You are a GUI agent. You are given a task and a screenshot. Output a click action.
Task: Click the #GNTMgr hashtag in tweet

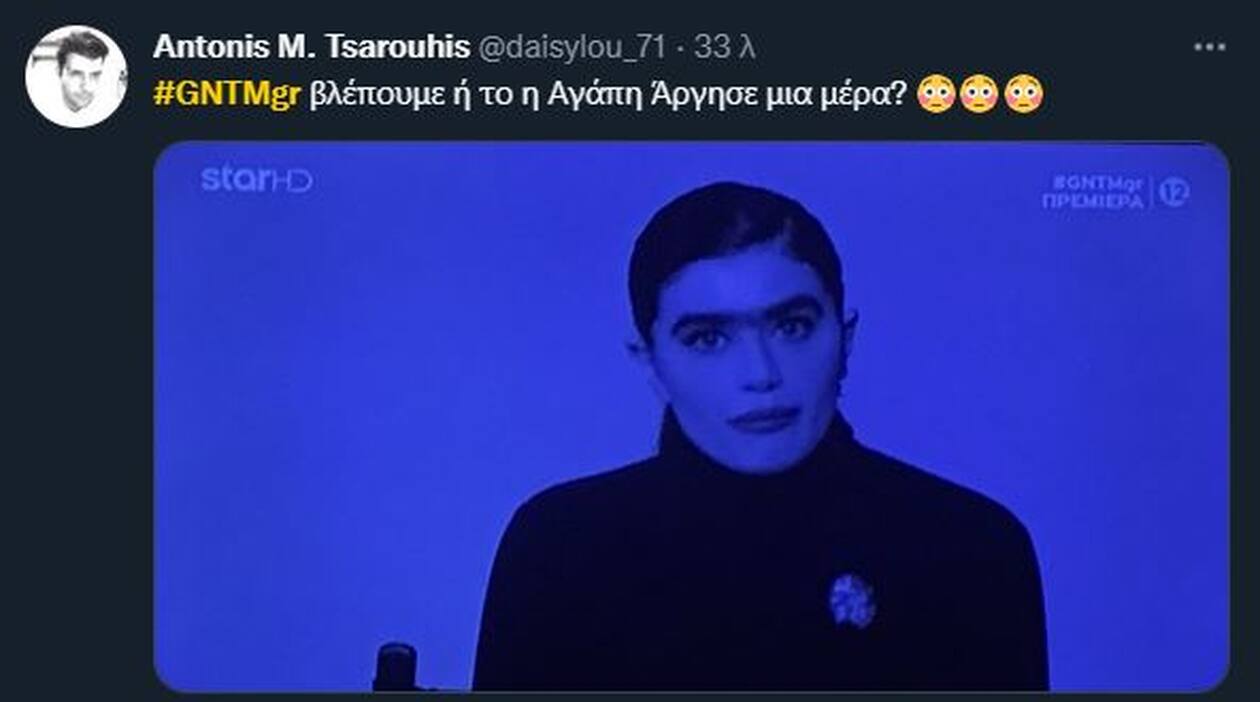coord(226,93)
